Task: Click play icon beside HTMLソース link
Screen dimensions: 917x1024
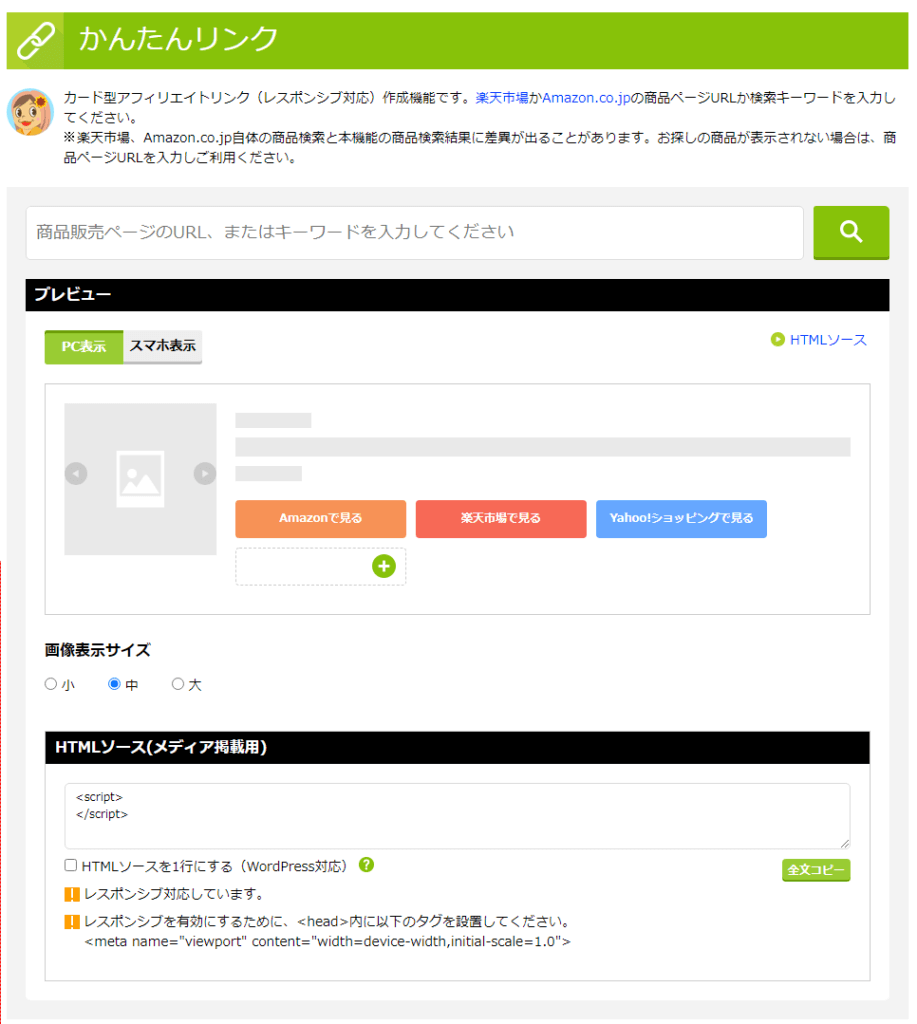Action: (777, 340)
